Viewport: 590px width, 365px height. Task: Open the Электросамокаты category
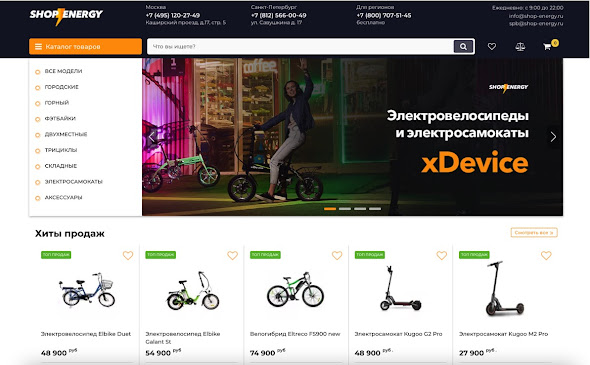pyautogui.click(x=73, y=182)
